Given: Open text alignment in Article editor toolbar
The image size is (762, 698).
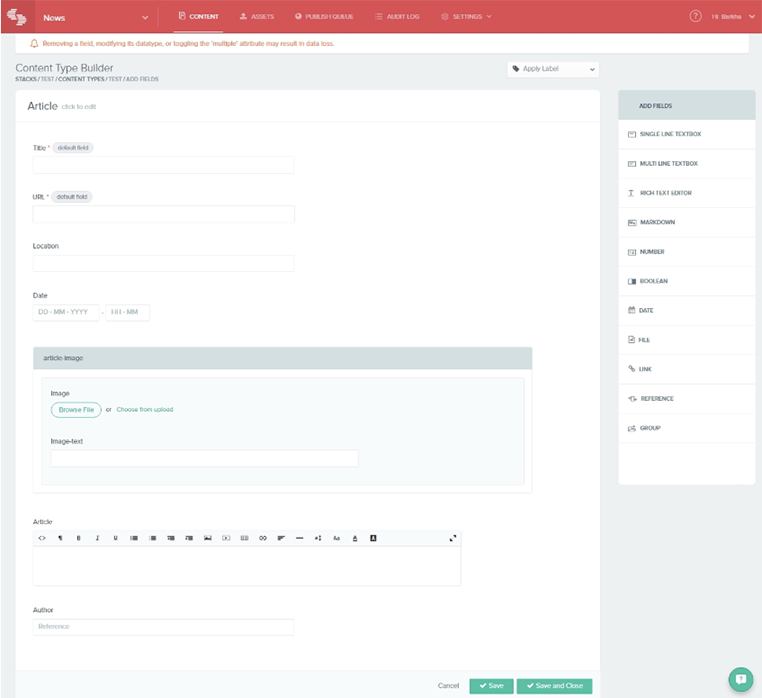Looking at the screenshot, I should (281, 538).
